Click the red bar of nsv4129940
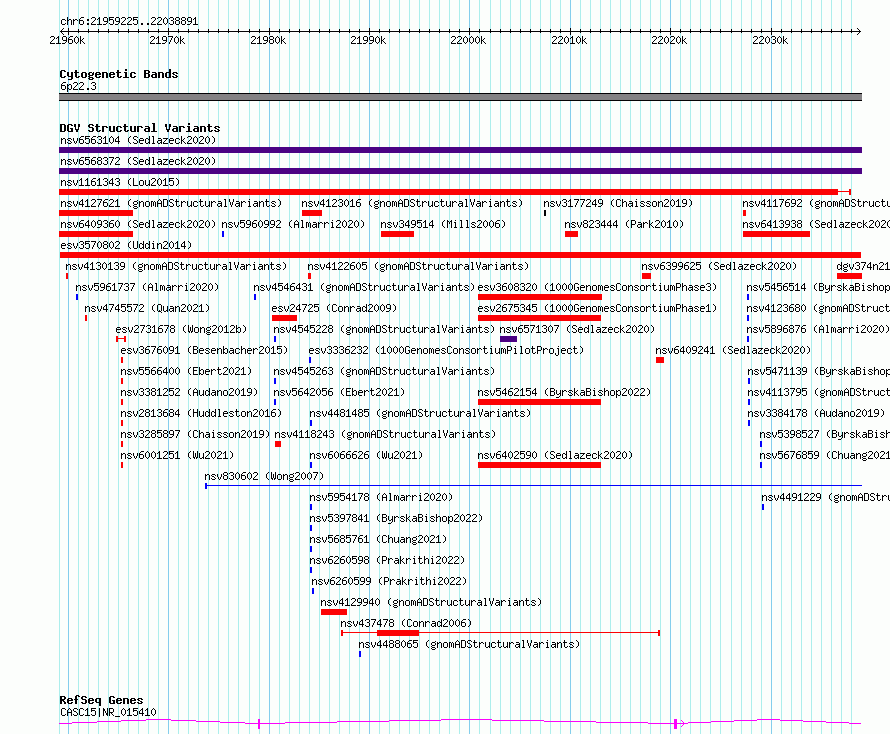Screen dimensions: 890x734 pyautogui.click(x=334, y=612)
